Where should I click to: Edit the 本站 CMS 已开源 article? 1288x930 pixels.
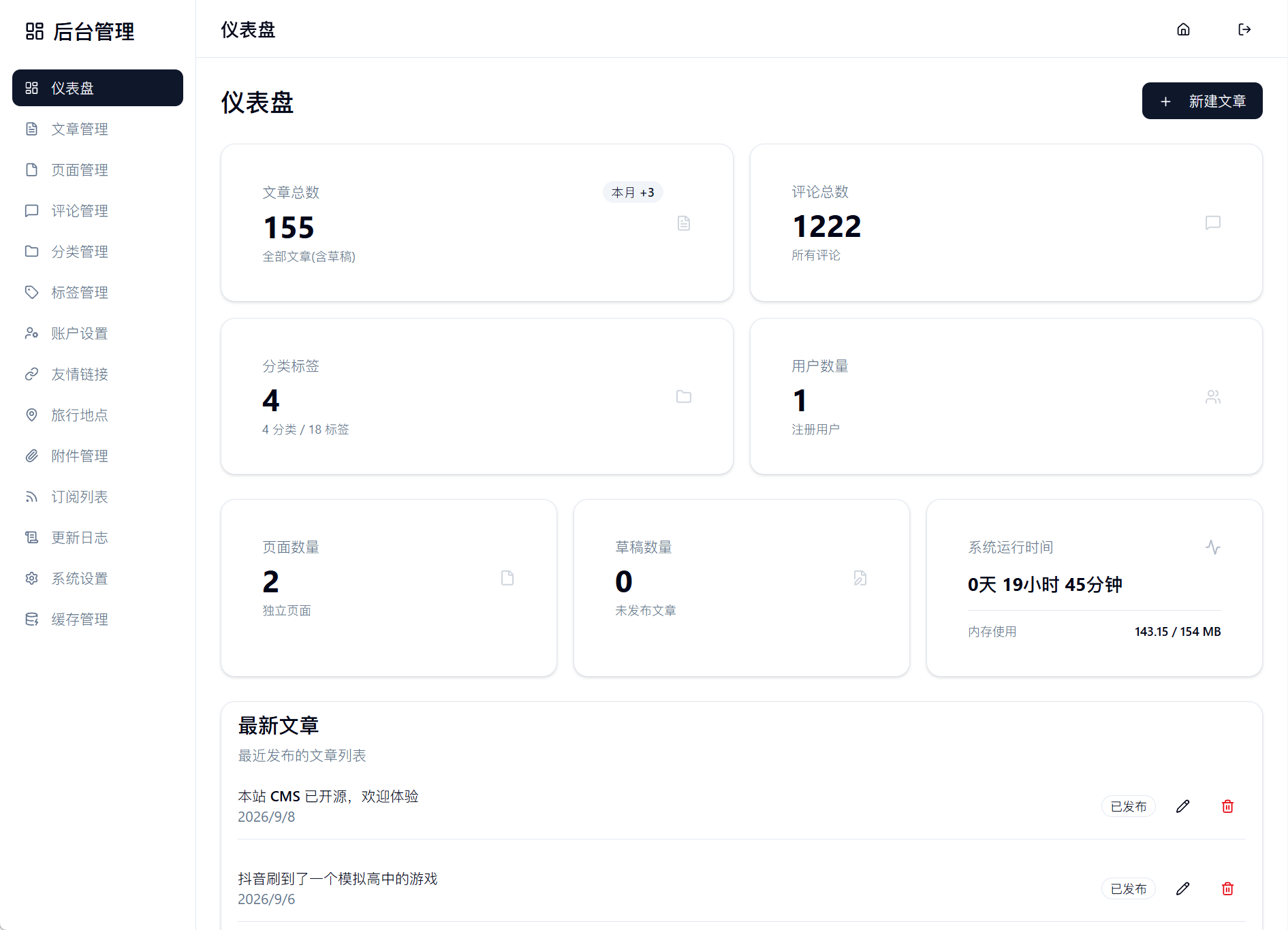pos(1183,806)
